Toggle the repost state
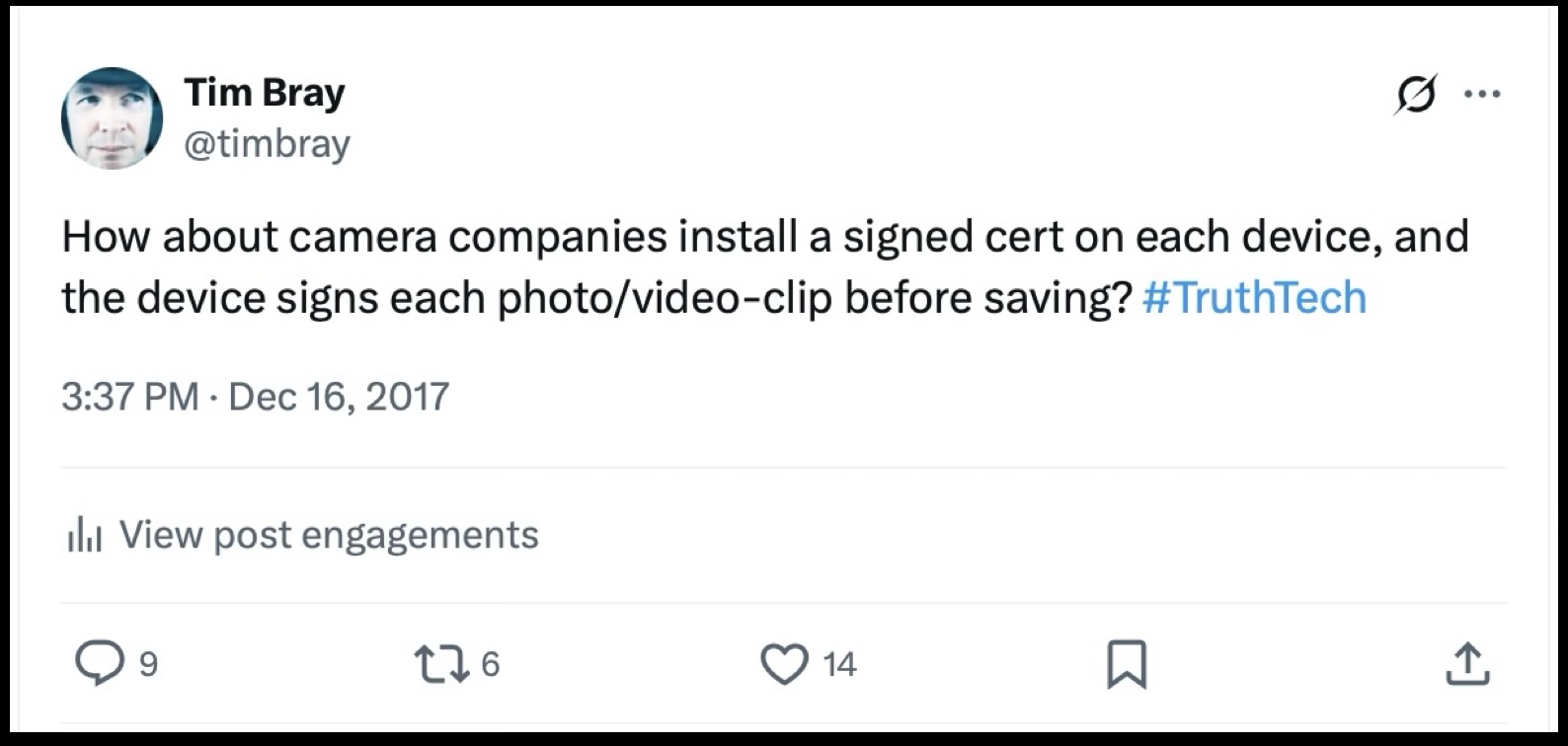1568x746 pixels. [440, 665]
